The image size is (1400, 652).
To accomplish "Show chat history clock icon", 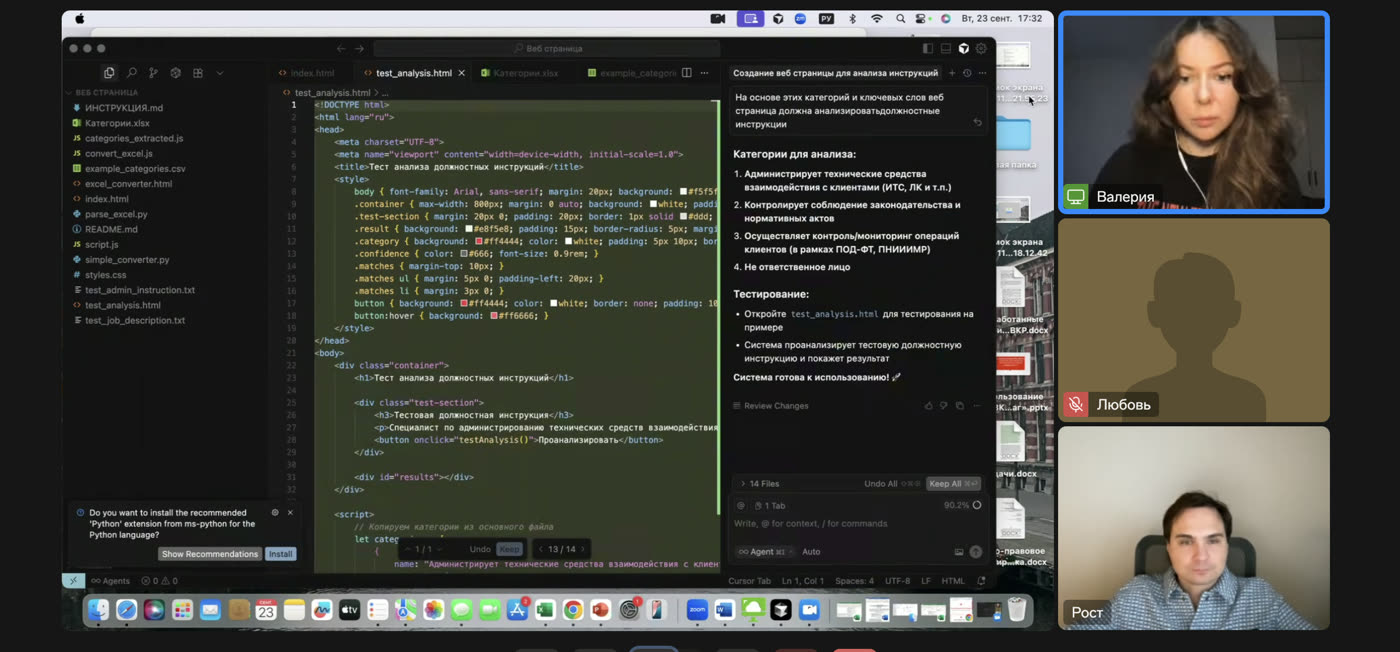I will click(967, 73).
